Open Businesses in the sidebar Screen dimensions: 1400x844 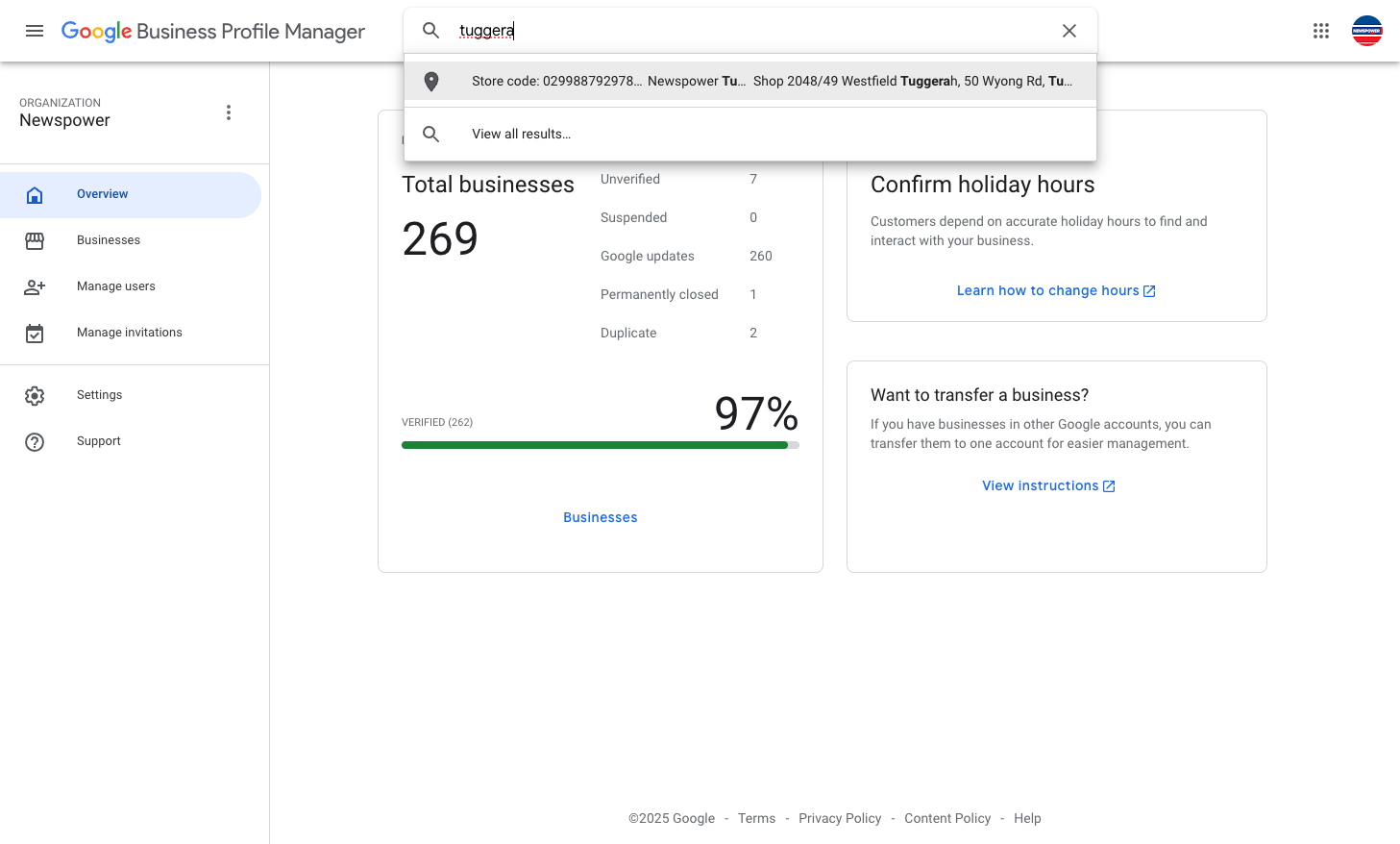point(131,240)
